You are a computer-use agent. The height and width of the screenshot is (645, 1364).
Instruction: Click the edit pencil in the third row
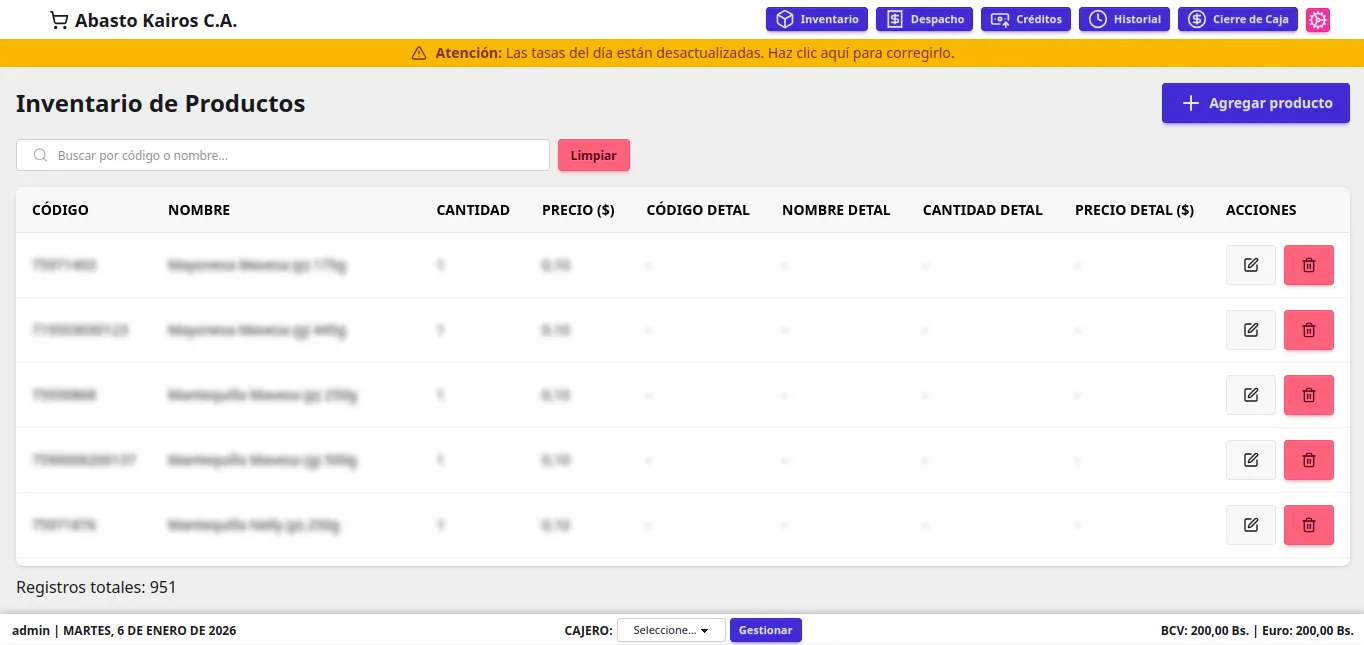coord(1250,395)
